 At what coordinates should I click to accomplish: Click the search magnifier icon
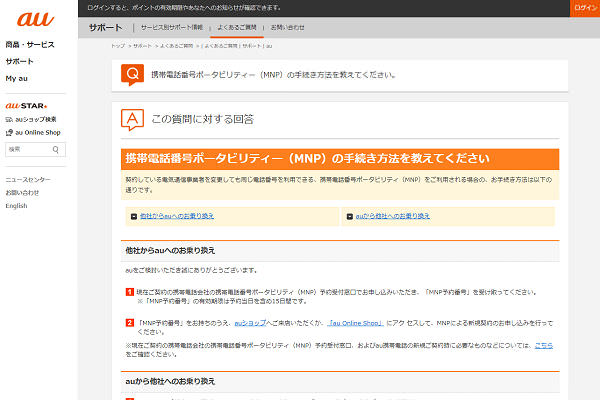(x=56, y=149)
